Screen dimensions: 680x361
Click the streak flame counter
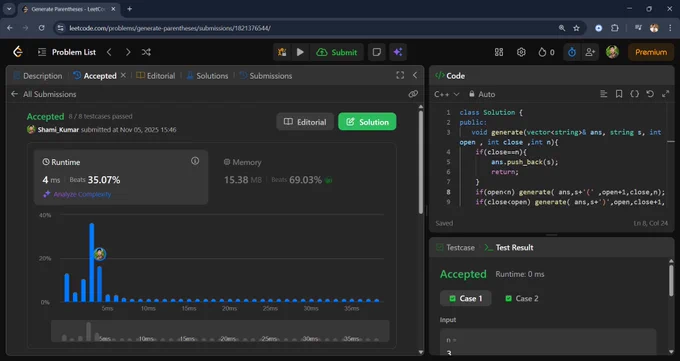pos(546,52)
